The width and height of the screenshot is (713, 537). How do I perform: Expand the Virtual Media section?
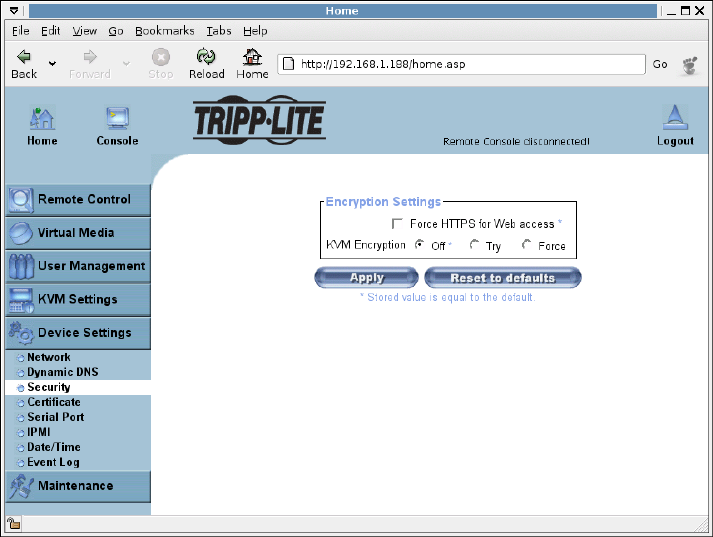tap(78, 233)
